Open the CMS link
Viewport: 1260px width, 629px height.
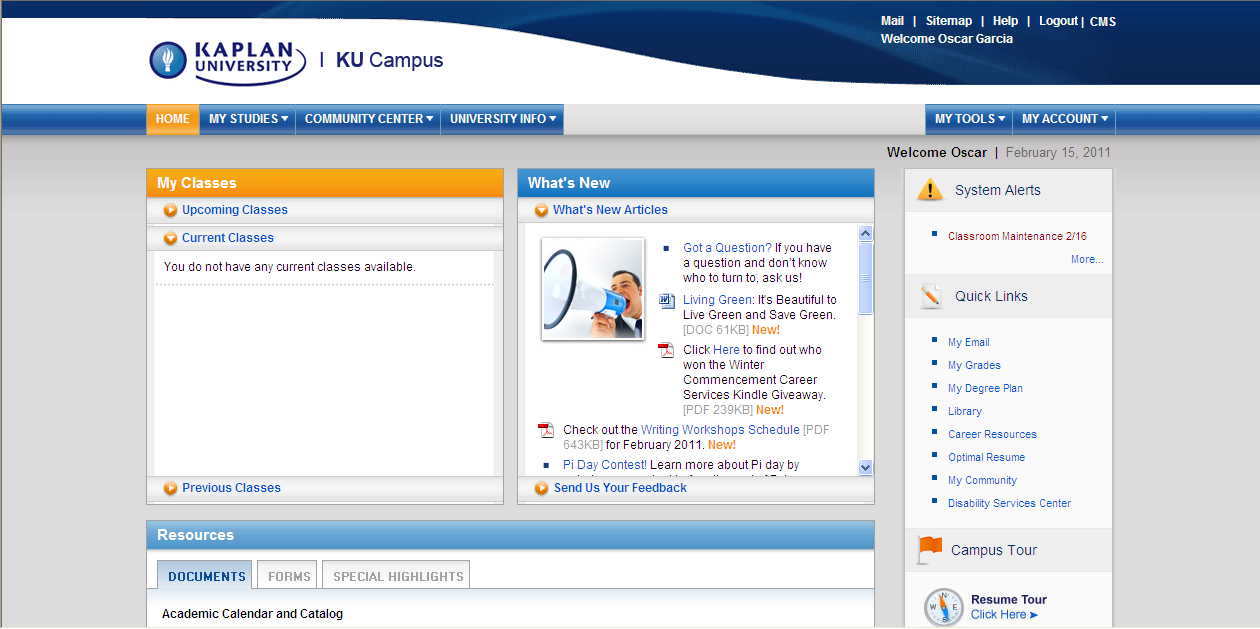[x=1103, y=22]
